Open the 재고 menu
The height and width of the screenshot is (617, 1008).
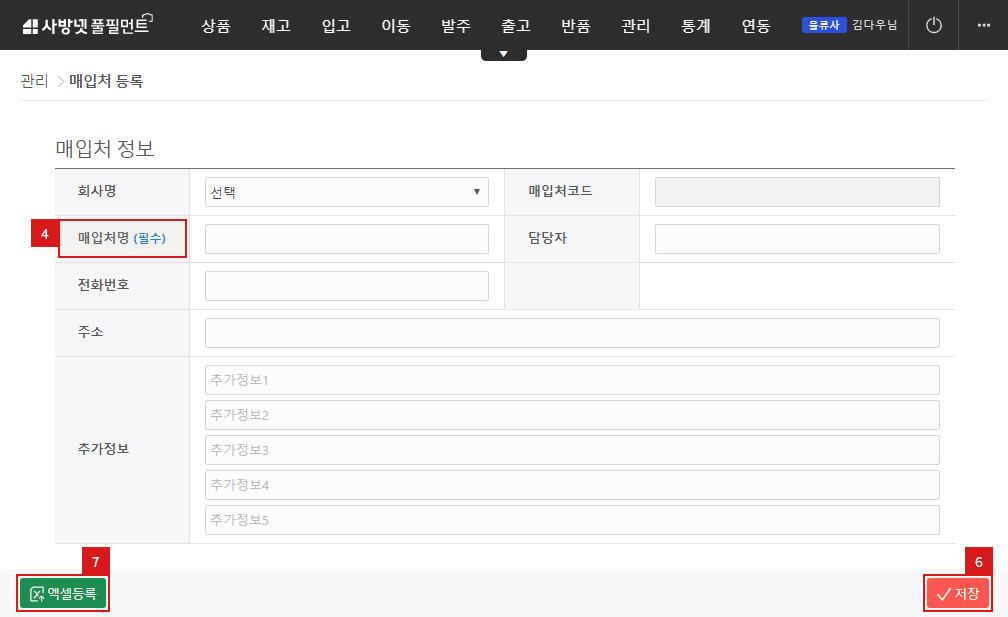275,26
